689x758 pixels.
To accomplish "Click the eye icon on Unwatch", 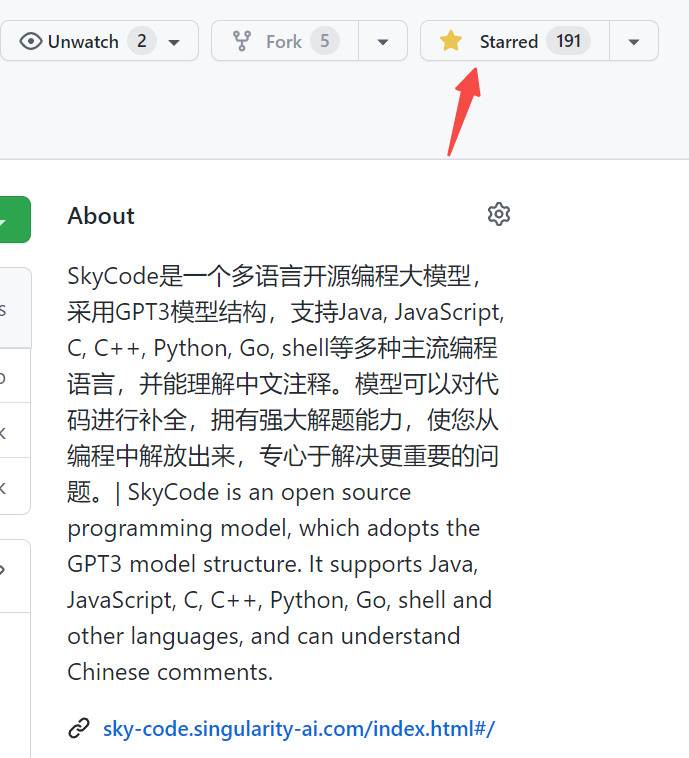I will (x=31, y=41).
